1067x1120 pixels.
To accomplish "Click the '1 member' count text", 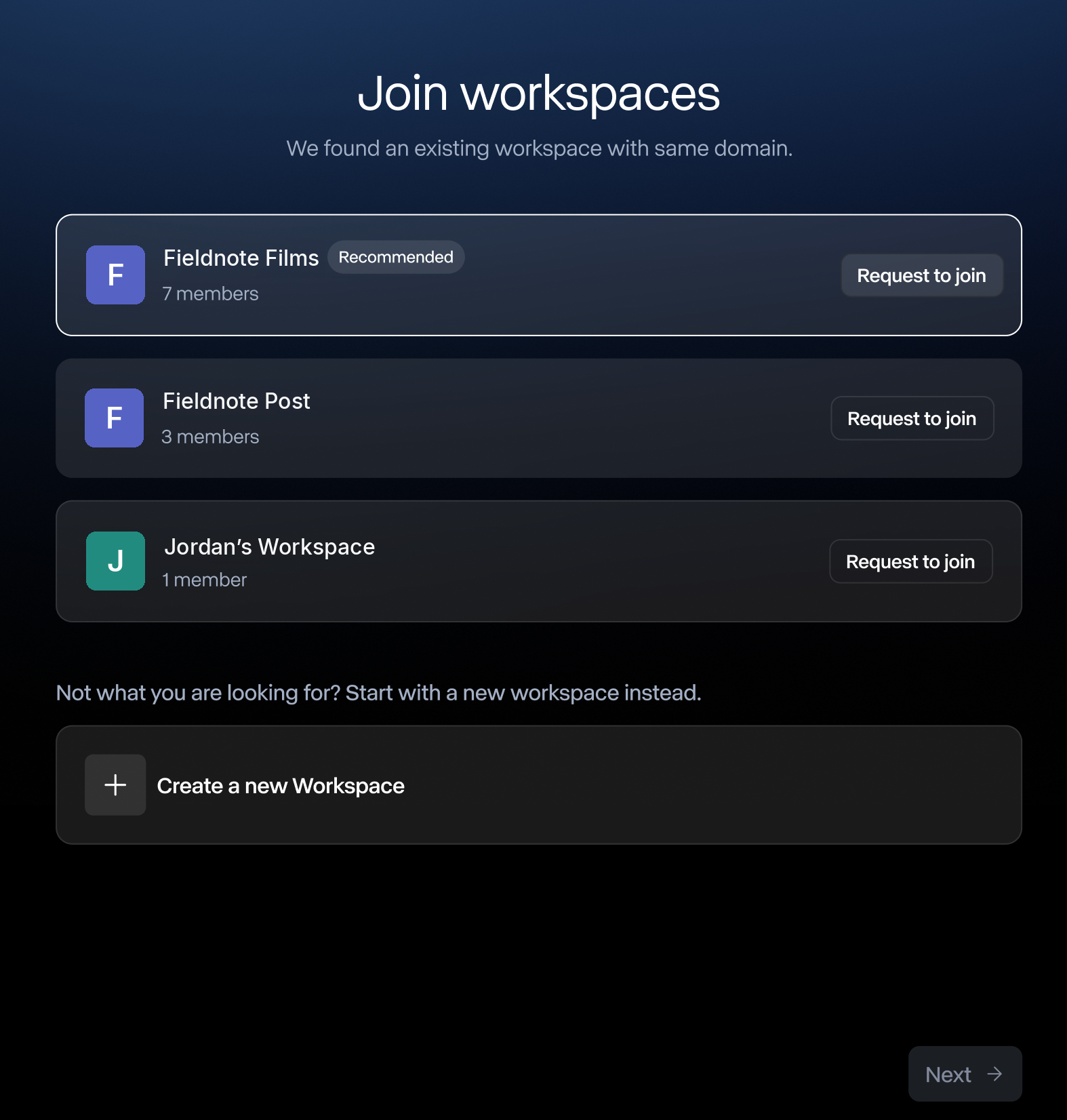I will coord(205,580).
